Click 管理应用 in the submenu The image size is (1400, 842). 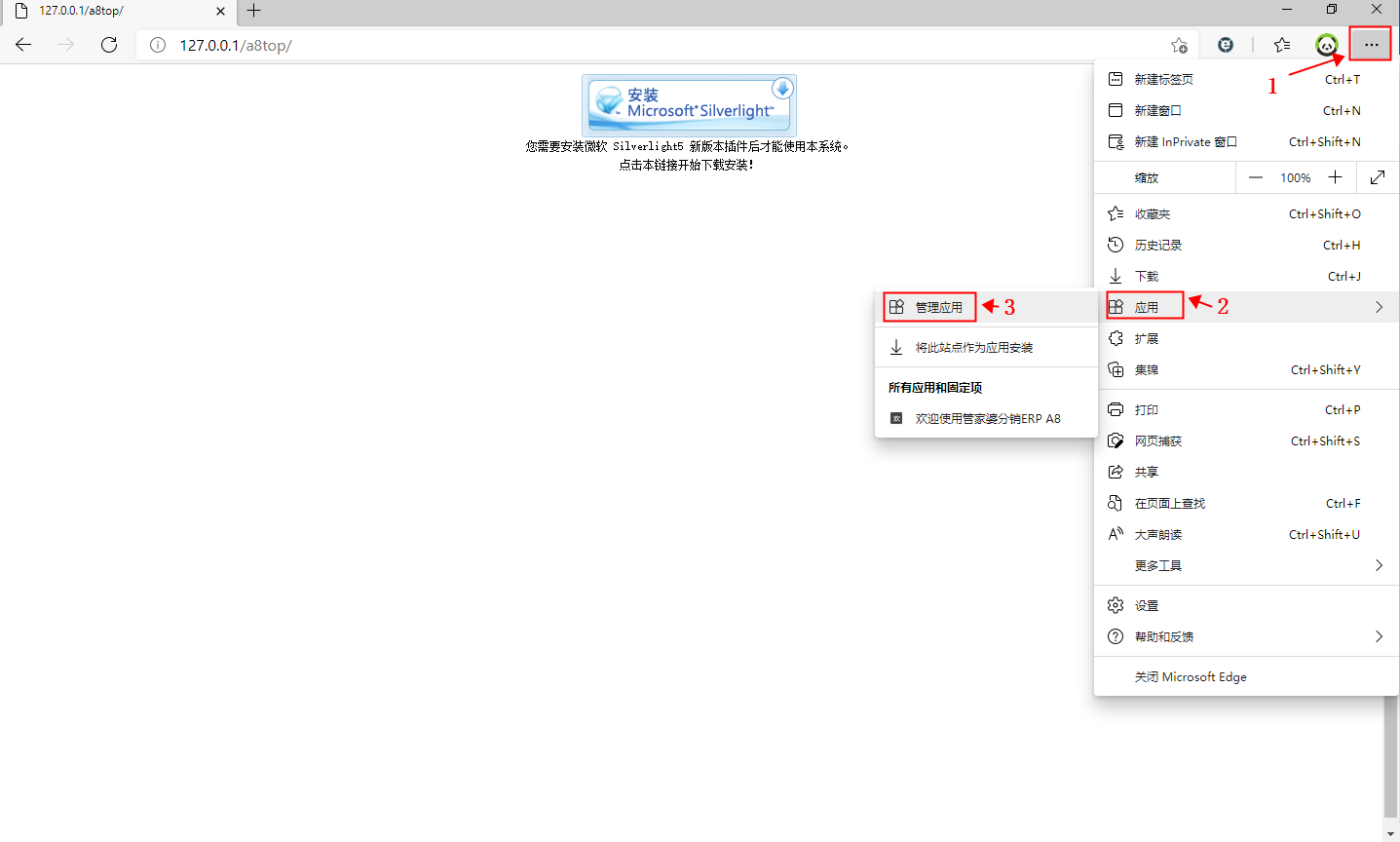coord(986,307)
